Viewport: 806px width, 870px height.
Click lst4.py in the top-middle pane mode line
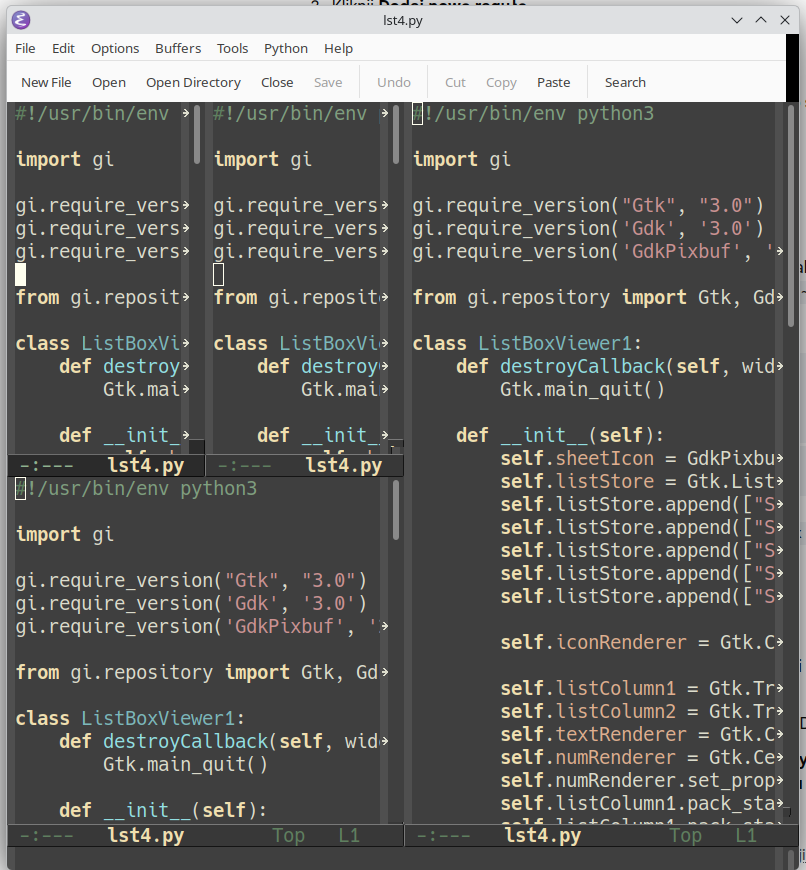[344, 466]
